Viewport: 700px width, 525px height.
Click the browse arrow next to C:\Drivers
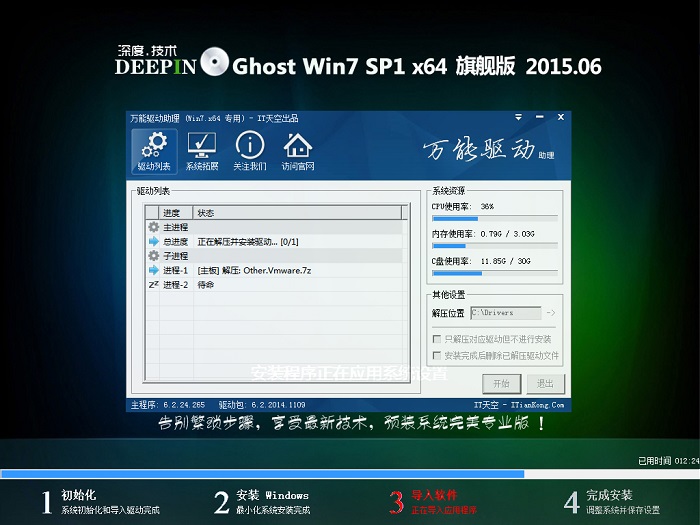(x=551, y=313)
